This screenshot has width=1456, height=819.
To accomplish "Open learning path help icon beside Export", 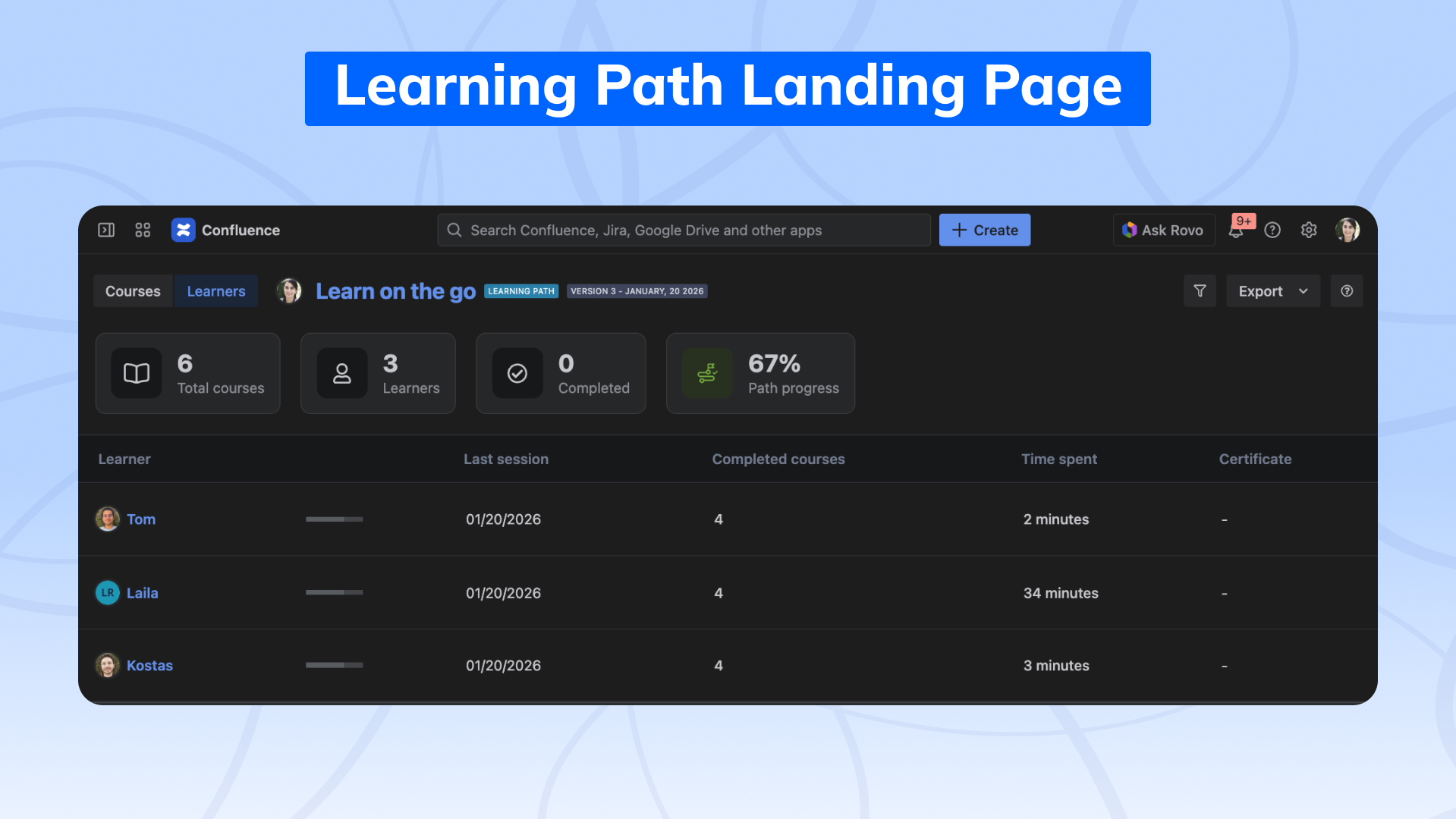I will point(1347,291).
